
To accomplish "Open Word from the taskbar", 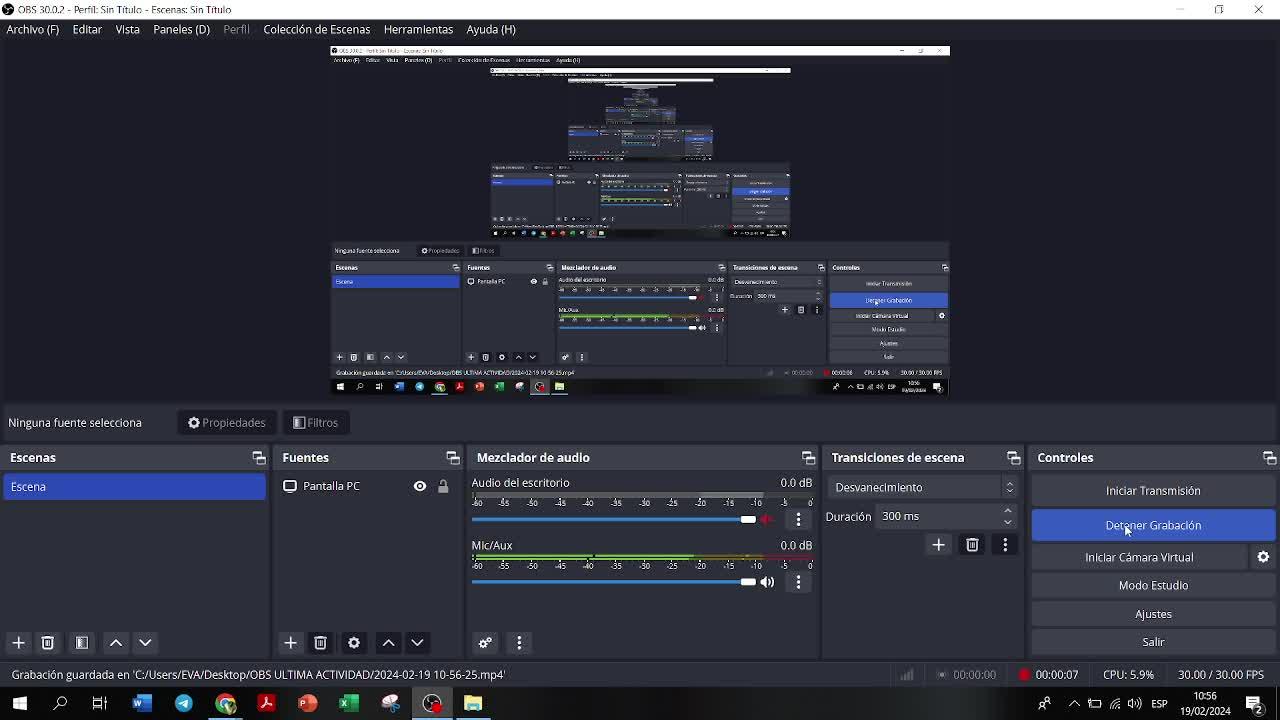I will click(x=141, y=703).
